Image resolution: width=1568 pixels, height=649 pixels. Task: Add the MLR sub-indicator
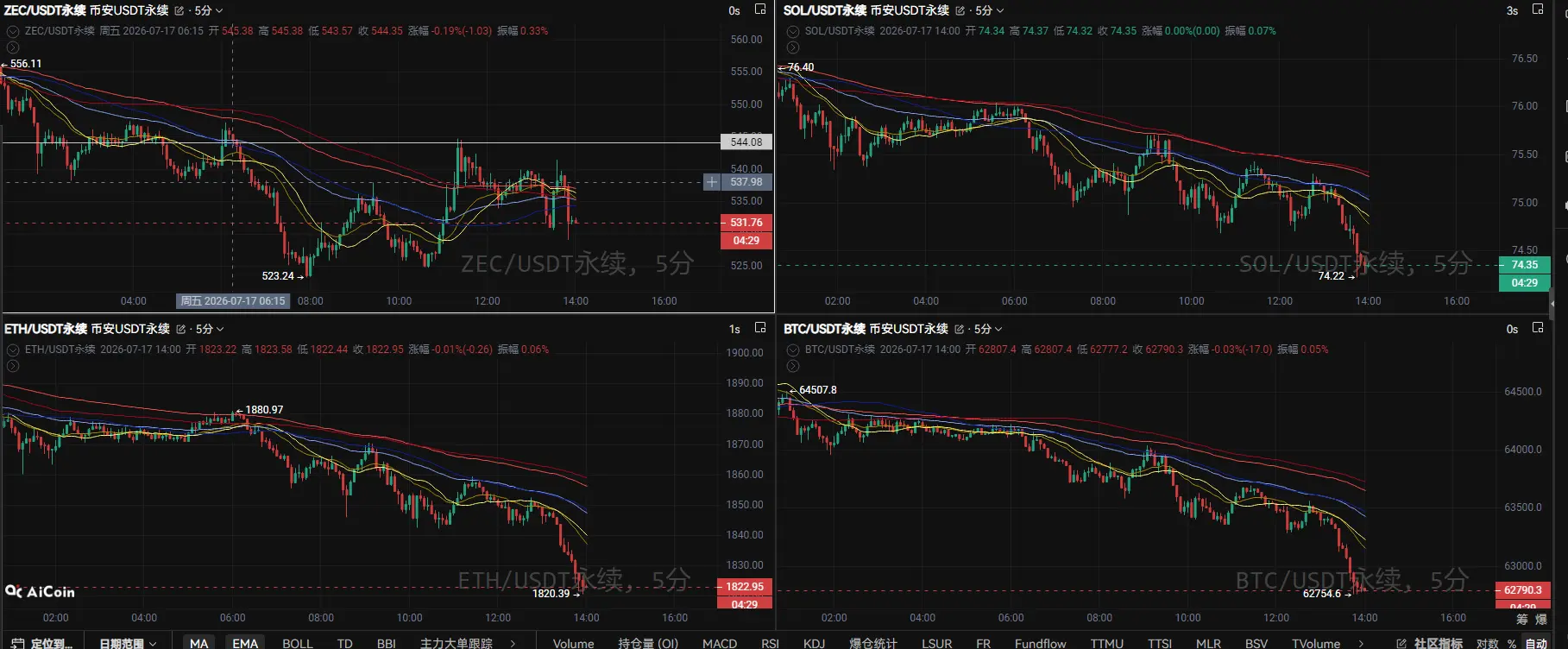coord(1208,643)
